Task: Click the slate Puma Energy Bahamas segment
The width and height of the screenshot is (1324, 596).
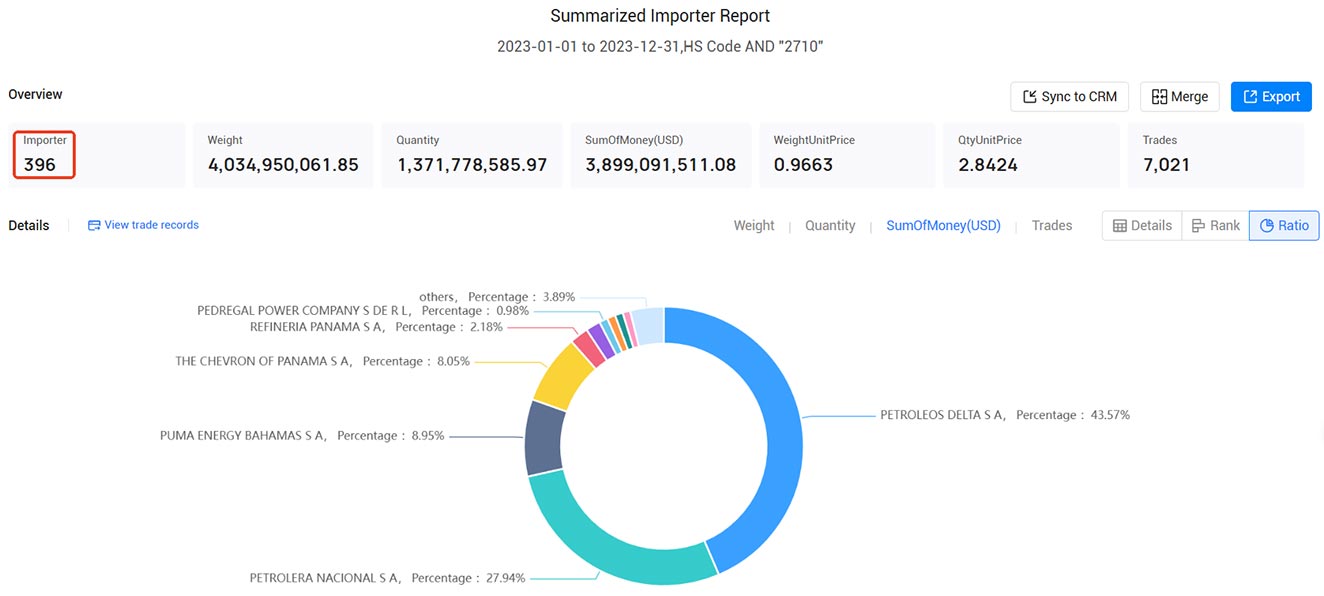Action: pos(543,438)
